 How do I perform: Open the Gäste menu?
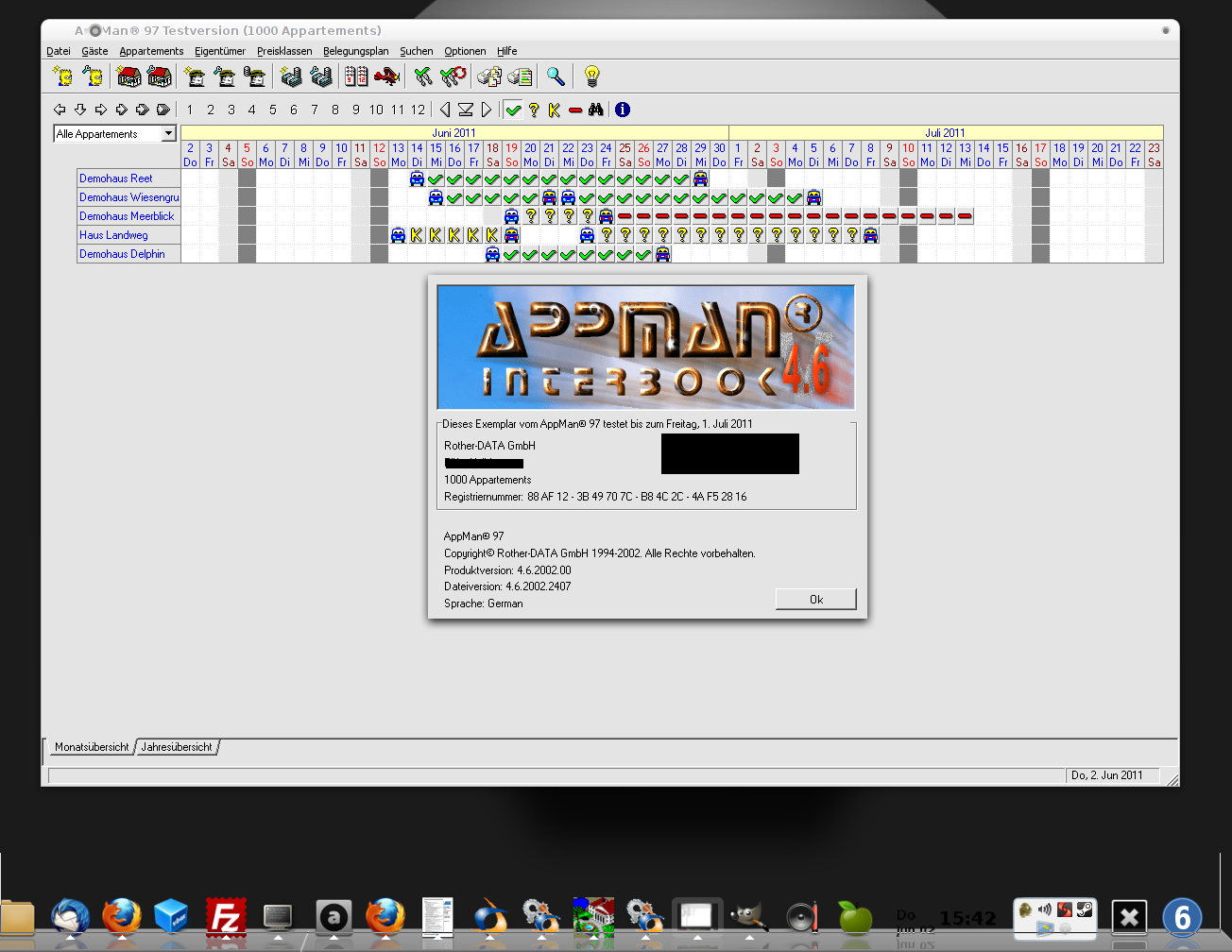point(94,51)
